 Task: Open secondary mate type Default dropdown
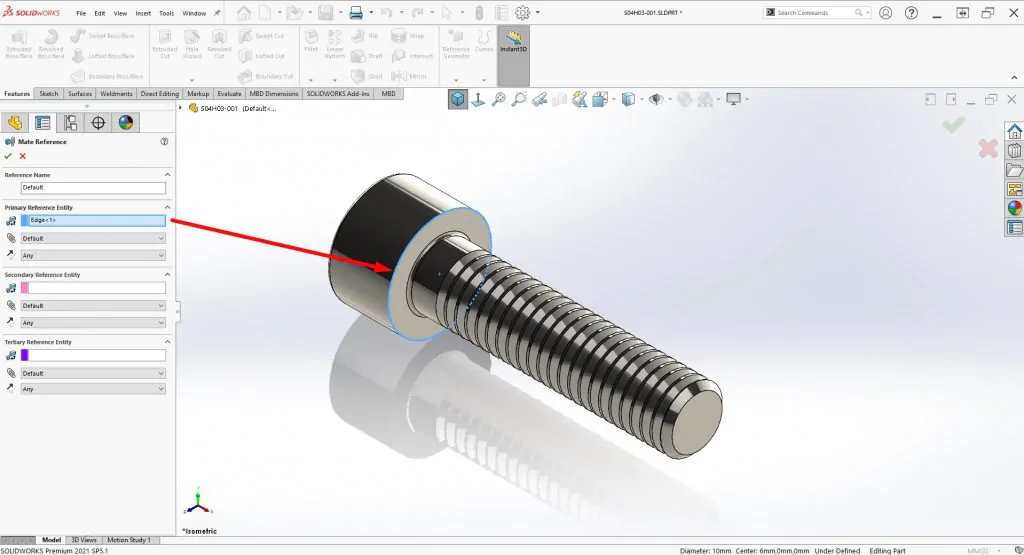coord(93,306)
